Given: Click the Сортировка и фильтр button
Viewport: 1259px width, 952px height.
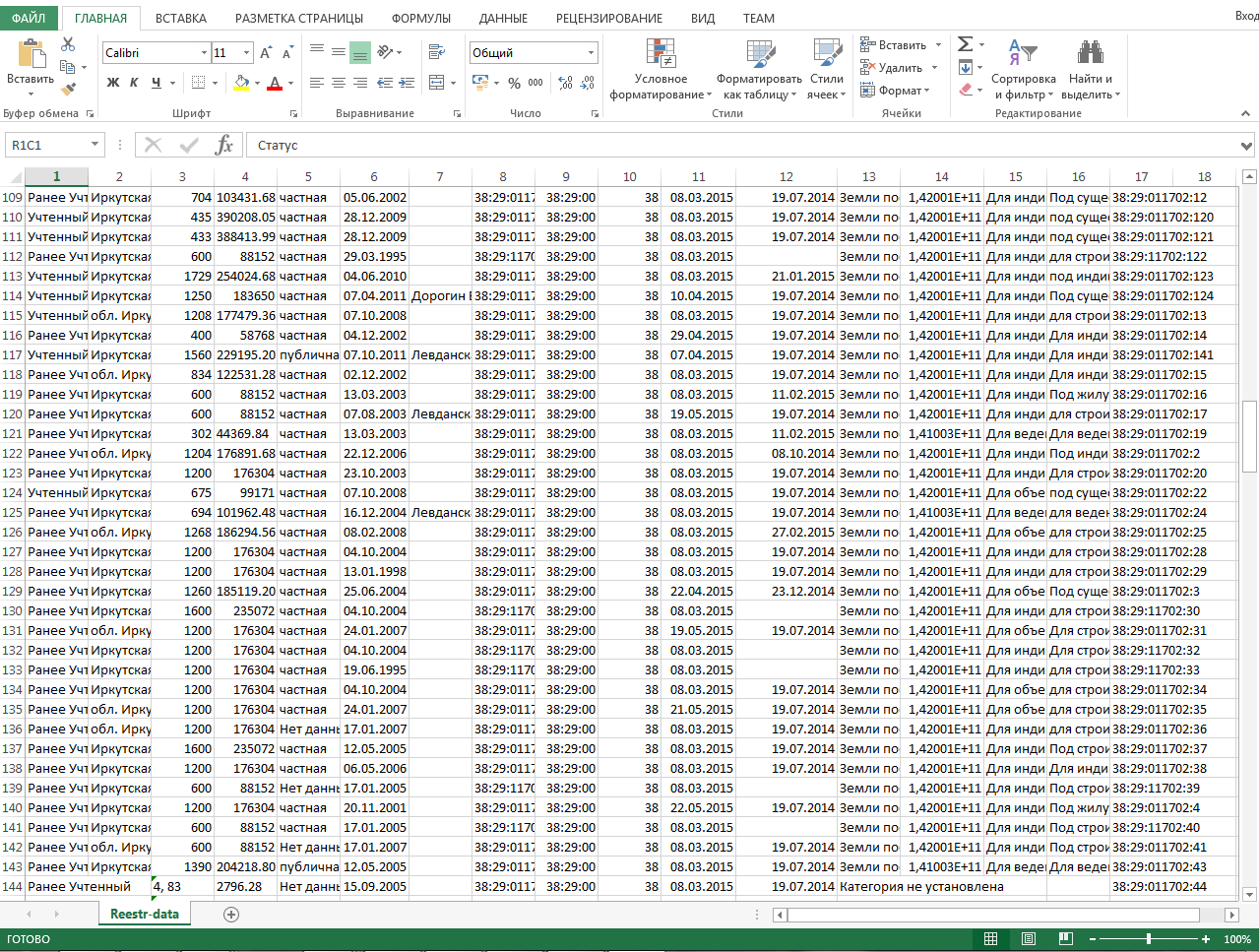Looking at the screenshot, I should [1023, 69].
